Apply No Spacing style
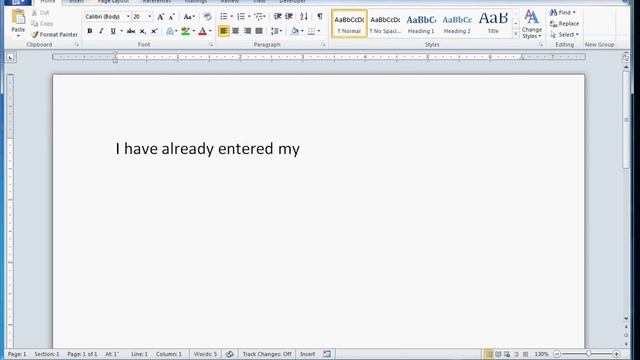 click(385, 24)
